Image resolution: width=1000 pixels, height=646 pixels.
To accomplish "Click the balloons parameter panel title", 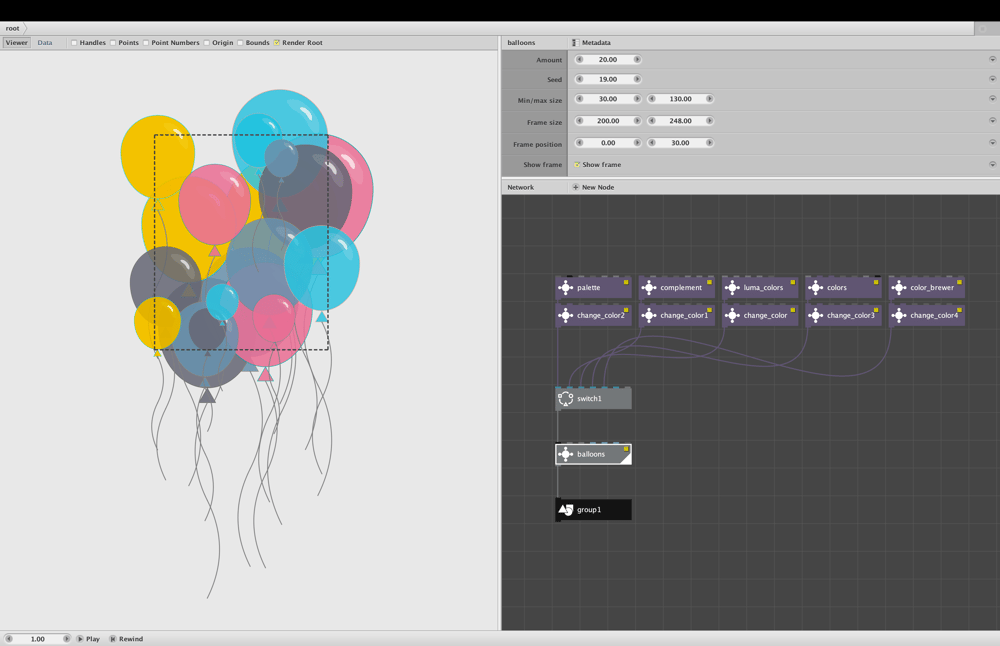I will (x=521, y=43).
